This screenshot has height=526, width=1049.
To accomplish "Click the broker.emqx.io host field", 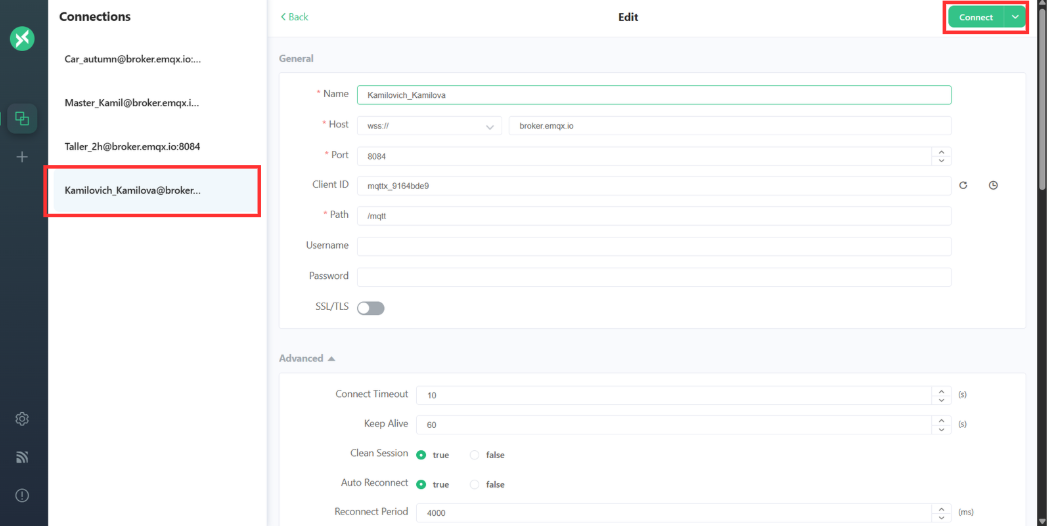I will pos(730,126).
